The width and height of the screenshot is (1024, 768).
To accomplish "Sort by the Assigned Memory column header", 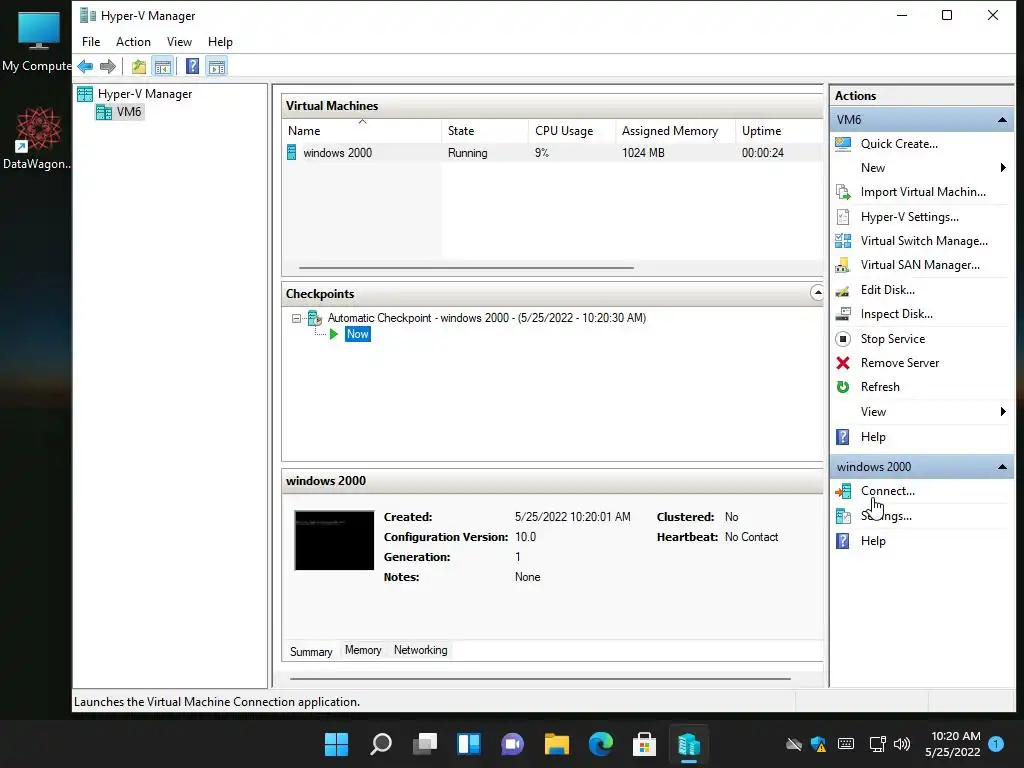I will click(x=675, y=131).
